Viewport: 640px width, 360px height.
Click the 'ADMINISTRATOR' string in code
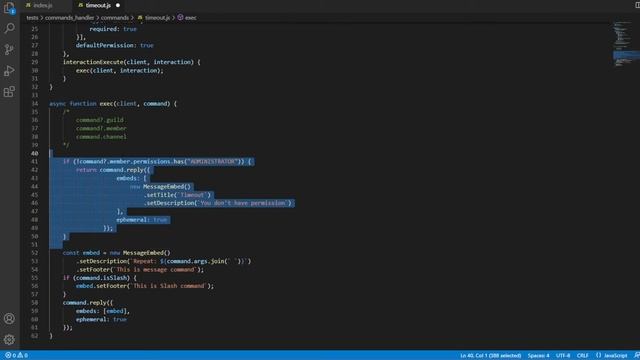click(212, 162)
